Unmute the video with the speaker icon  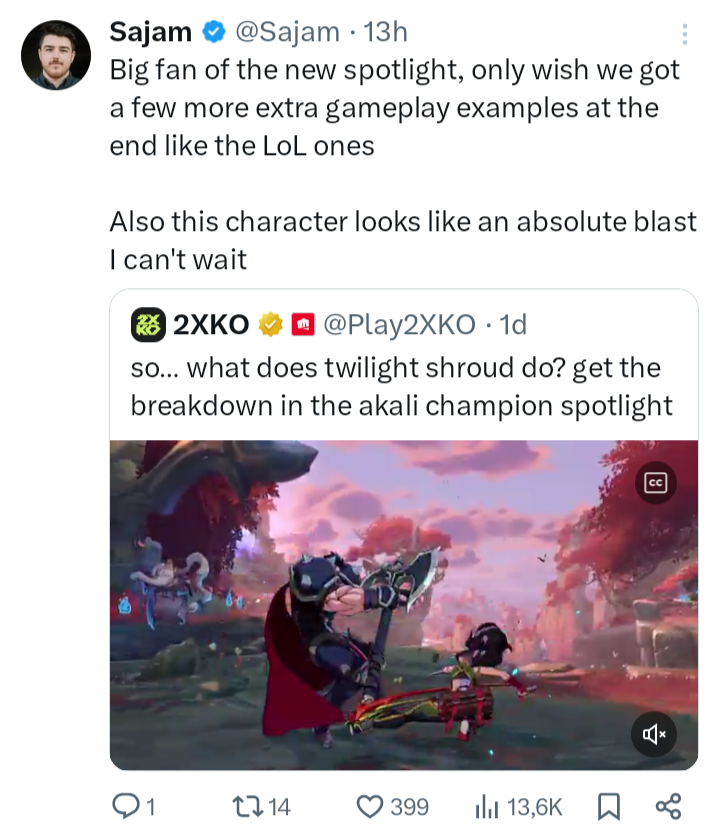tap(654, 735)
